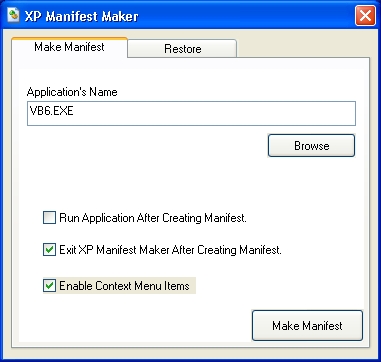This screenshot has width=381, height=362.
Task: Enable Run Application After Creating Manifest
Action: [x=49, y=218]
